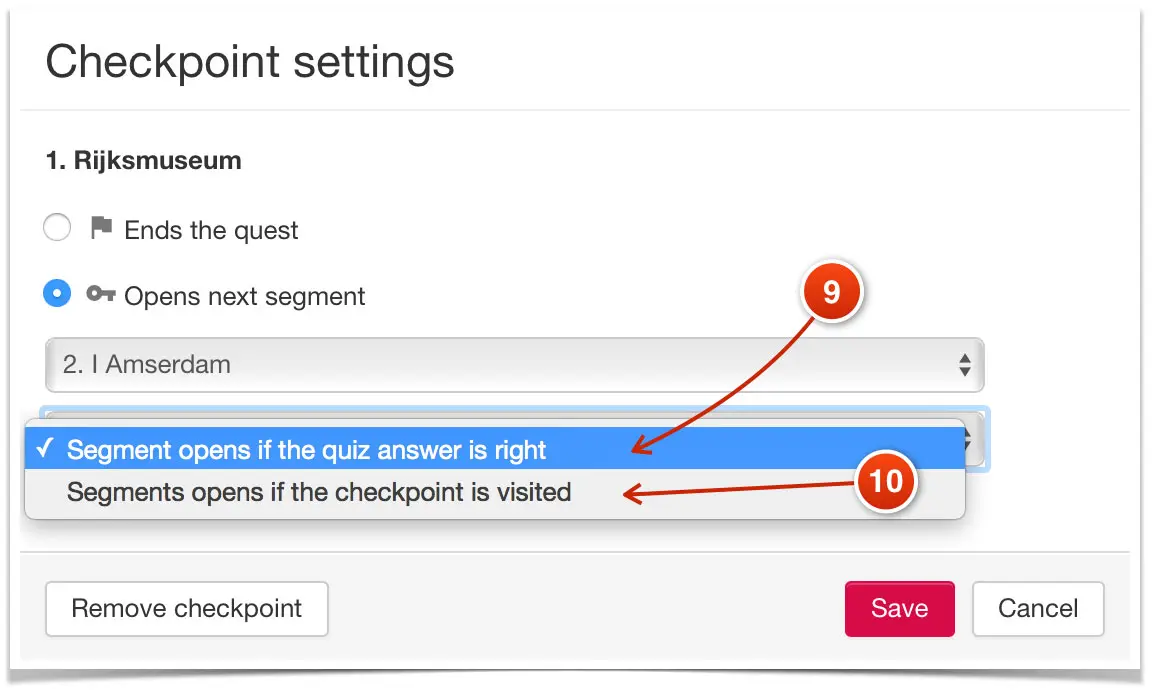Choose Segments opens if the checkpoint is visited
The height and width of the screenshot is (694, 1154).
click(x=319, y=492)
